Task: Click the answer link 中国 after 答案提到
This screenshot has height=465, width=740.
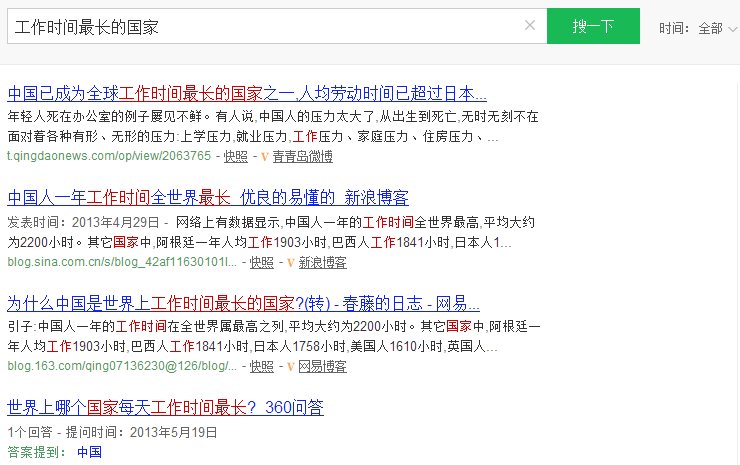Action: coord(89,452)
